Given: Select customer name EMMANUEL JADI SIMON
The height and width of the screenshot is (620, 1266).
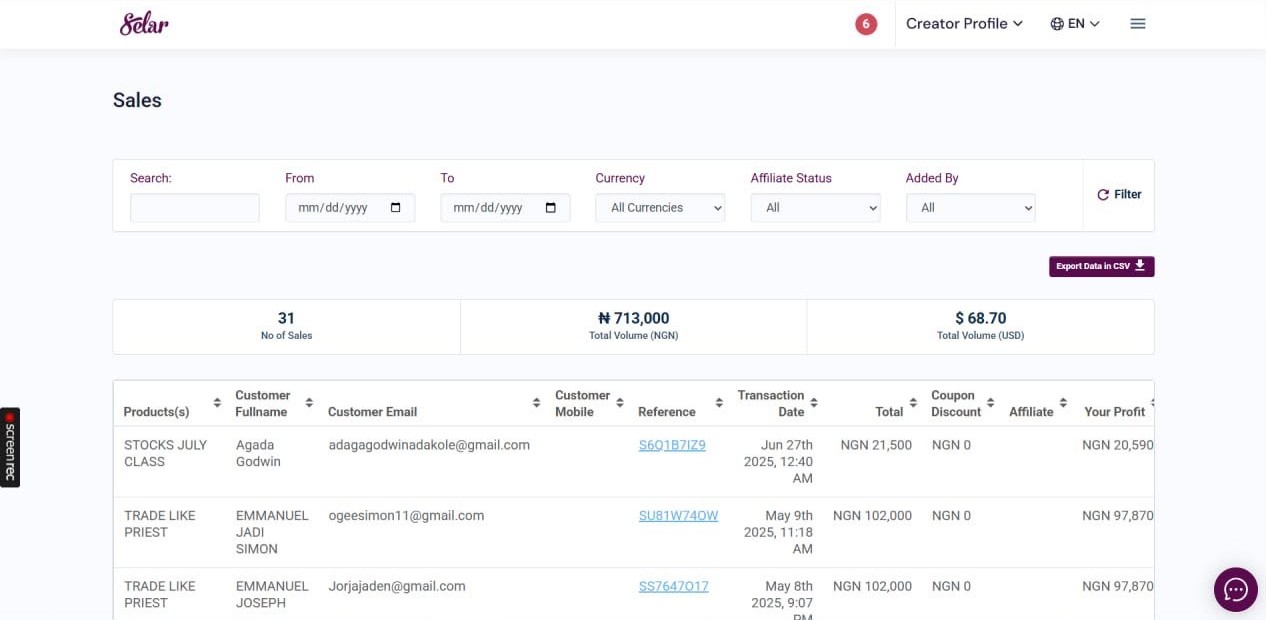Looking at the screenshot, I should pos(272,532).
